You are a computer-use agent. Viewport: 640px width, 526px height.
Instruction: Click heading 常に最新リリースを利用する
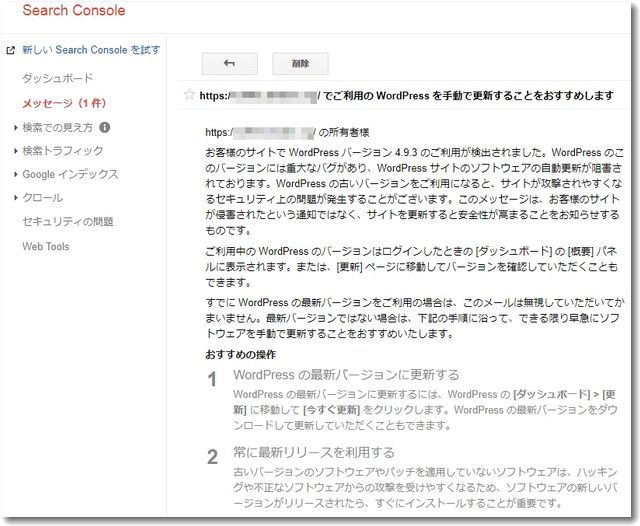pos(314,452)
